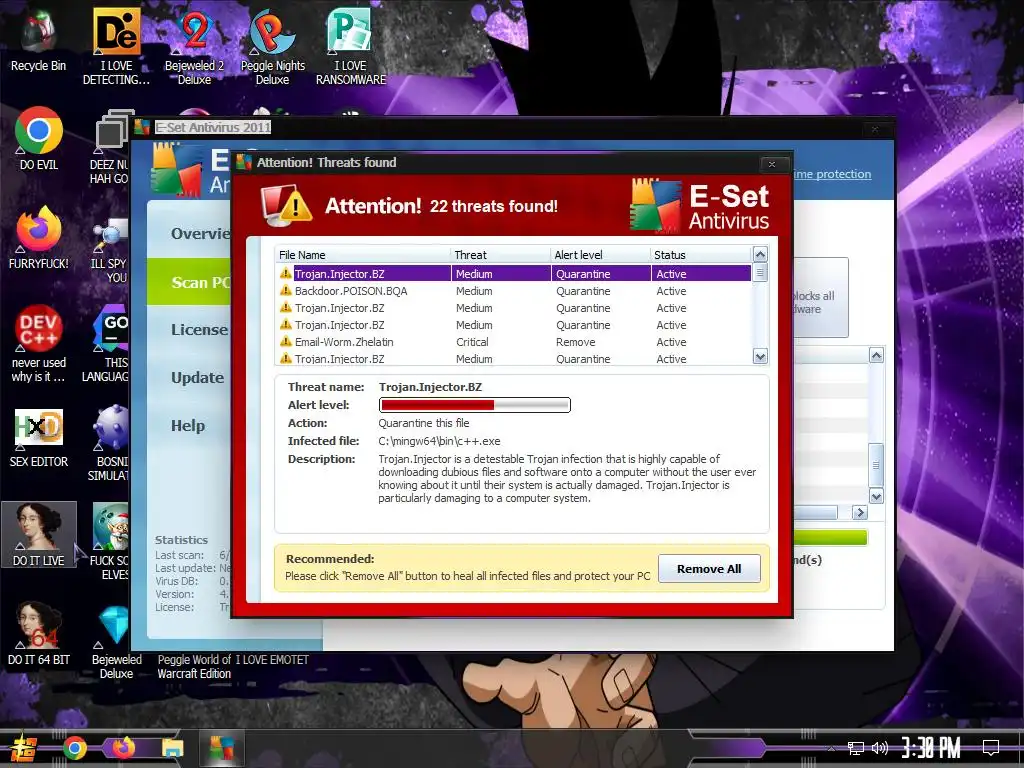This screenshot has height=768, width=1024.
Task: Click the warning monitor icon in the alert header
Action: [286, 205]
